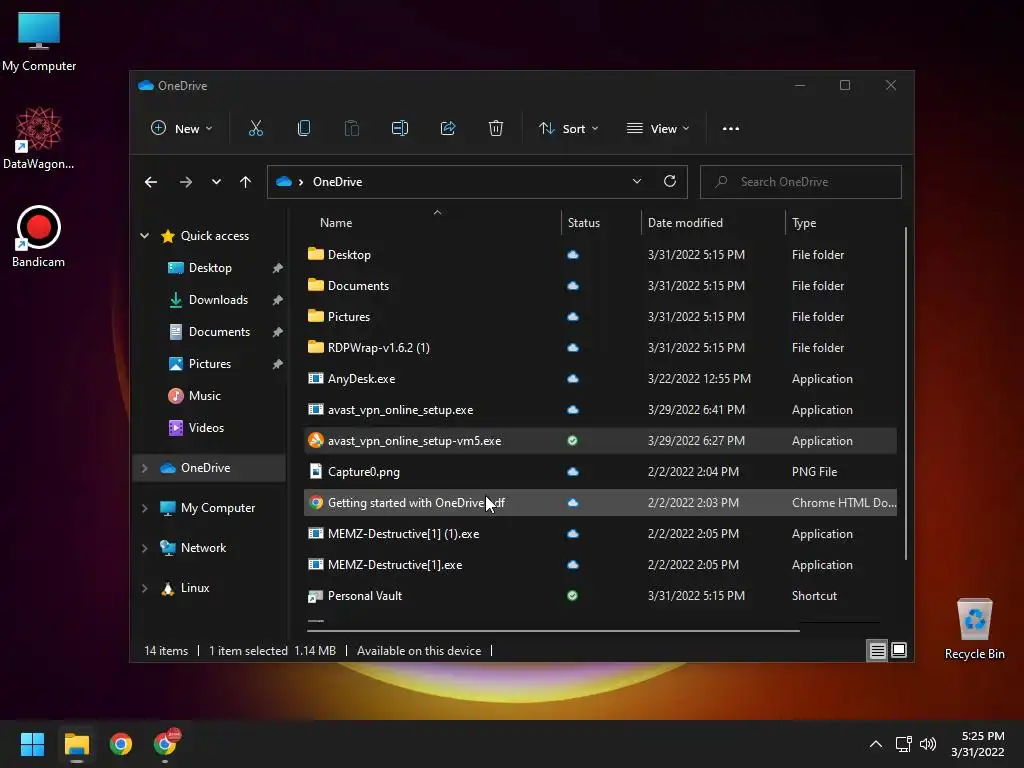
Task: Open Bandicam desktop shortcut
Action: (39, 236)
